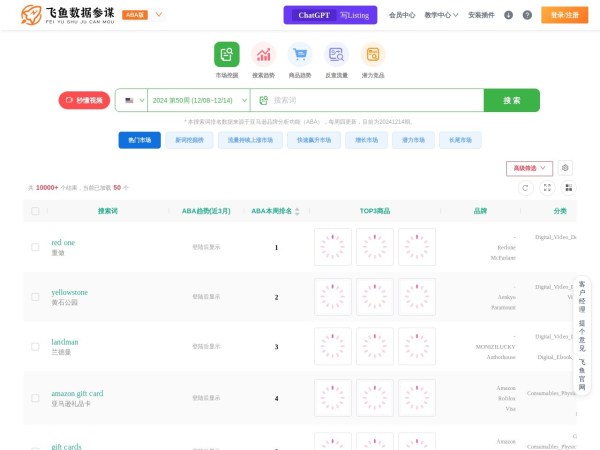Click the orange 登录/注册 button
600x450 pixels.
[564, 15]
